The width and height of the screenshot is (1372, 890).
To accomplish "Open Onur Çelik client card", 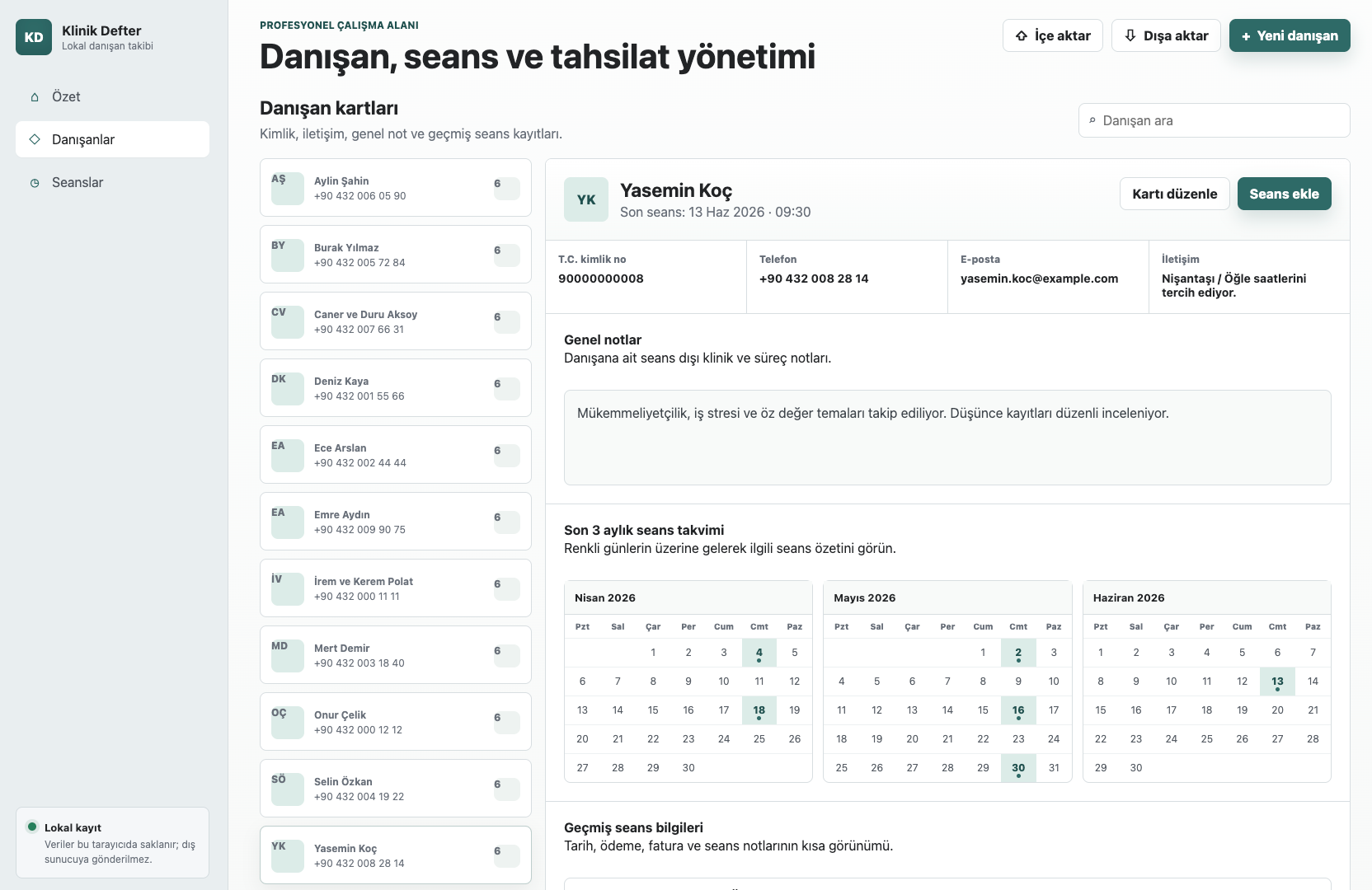I will tap(396, 722).
